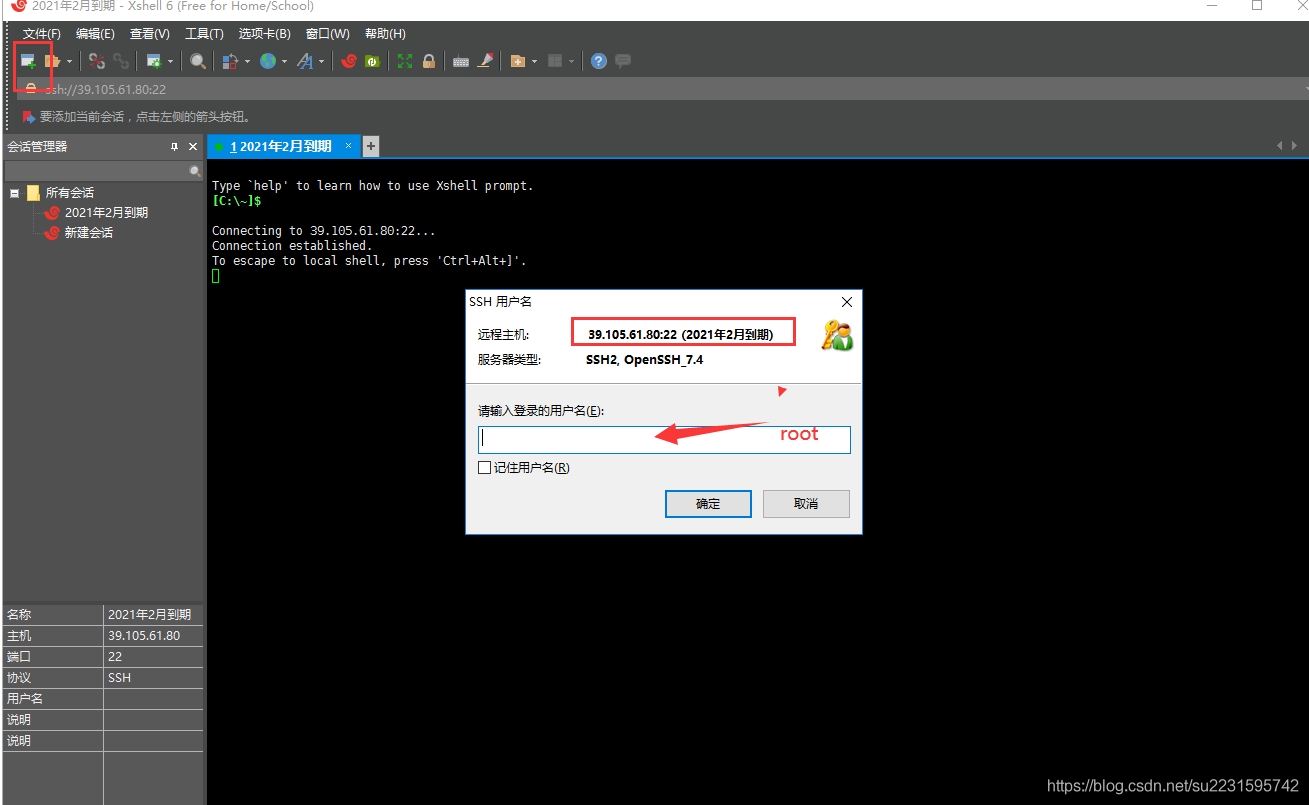1309x805 pixels.
Task: Pin the 会话管理器 panel
Action: click(174, 147)
